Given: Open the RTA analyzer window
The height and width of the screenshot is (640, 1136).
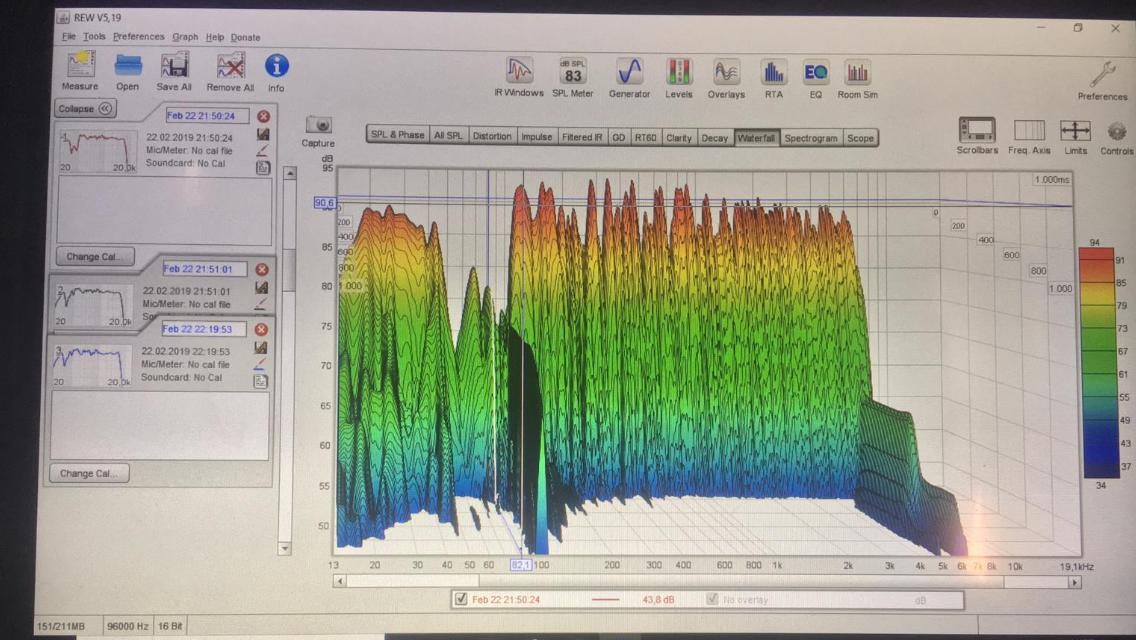Looking at the screenshot, I should pyautogui.click(x=773, y=73).
